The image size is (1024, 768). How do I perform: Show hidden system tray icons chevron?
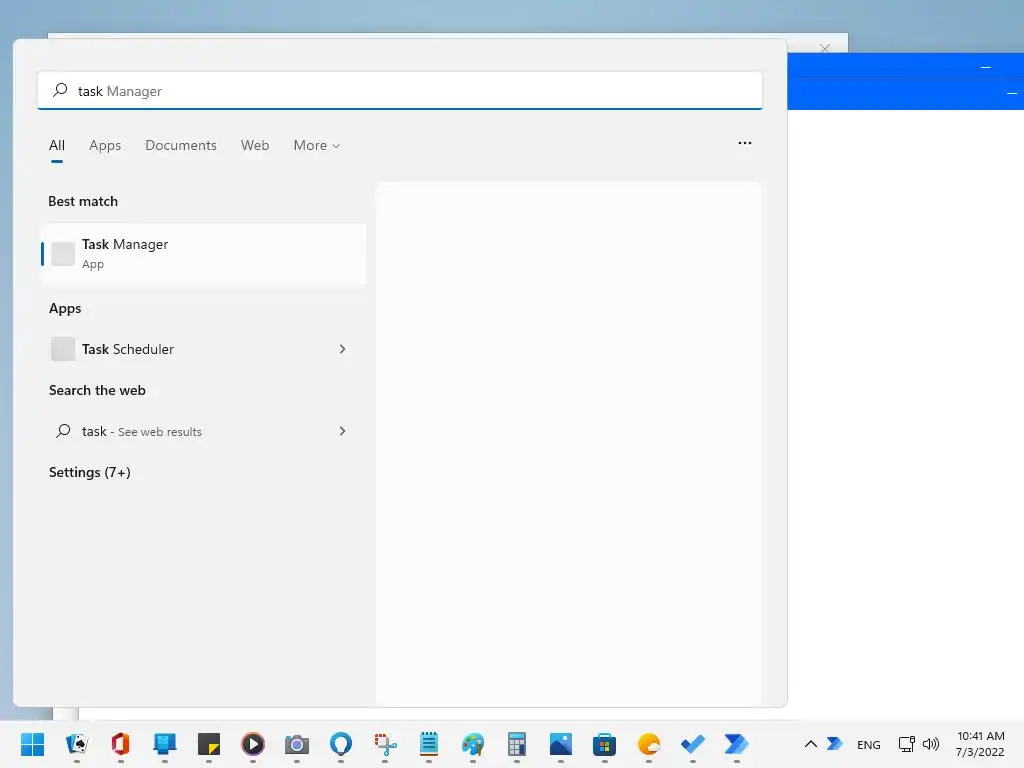pyautogui.click(x=810, y=744)
